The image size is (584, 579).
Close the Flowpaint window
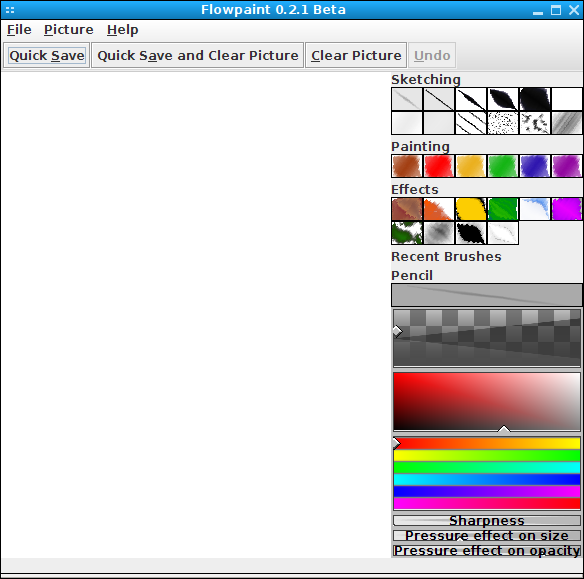(574, 10)
